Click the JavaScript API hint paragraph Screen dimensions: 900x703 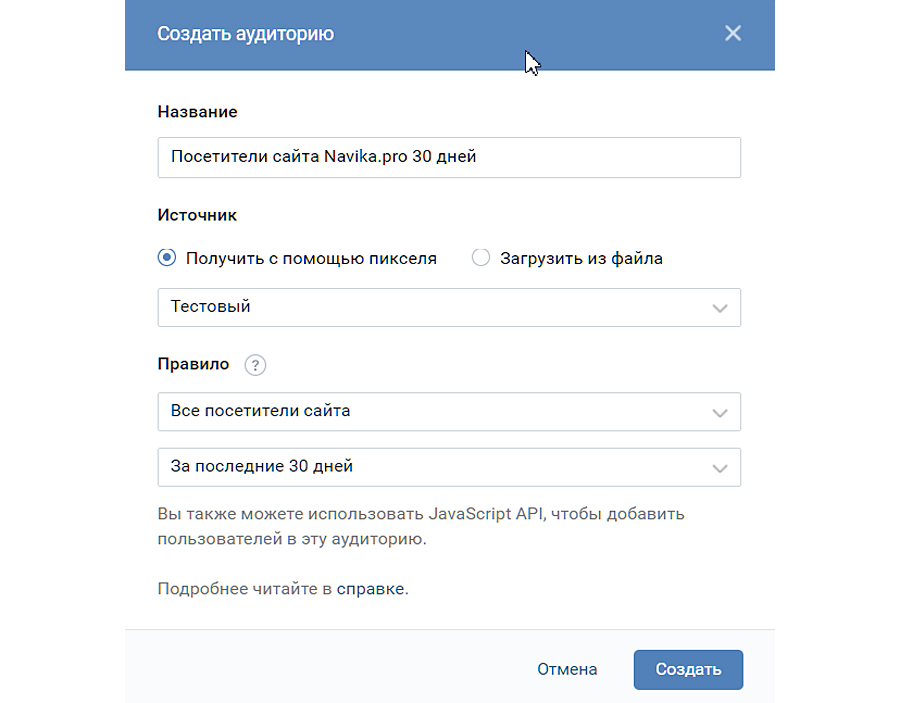pos(420,526)
